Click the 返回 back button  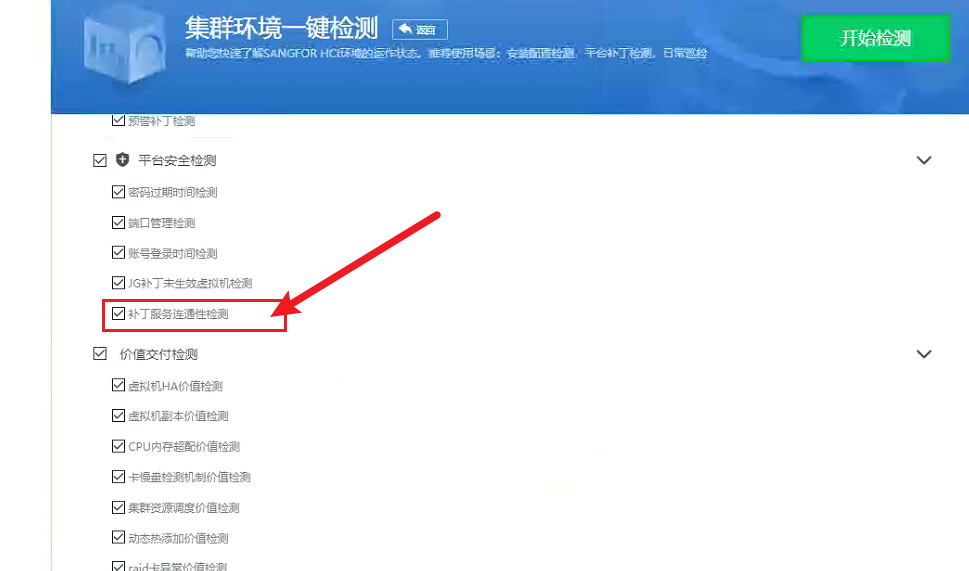tap(420, 29)
